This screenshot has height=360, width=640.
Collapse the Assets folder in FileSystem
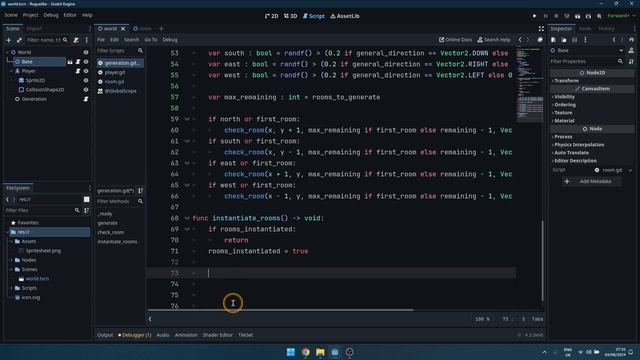pos(11,242)
